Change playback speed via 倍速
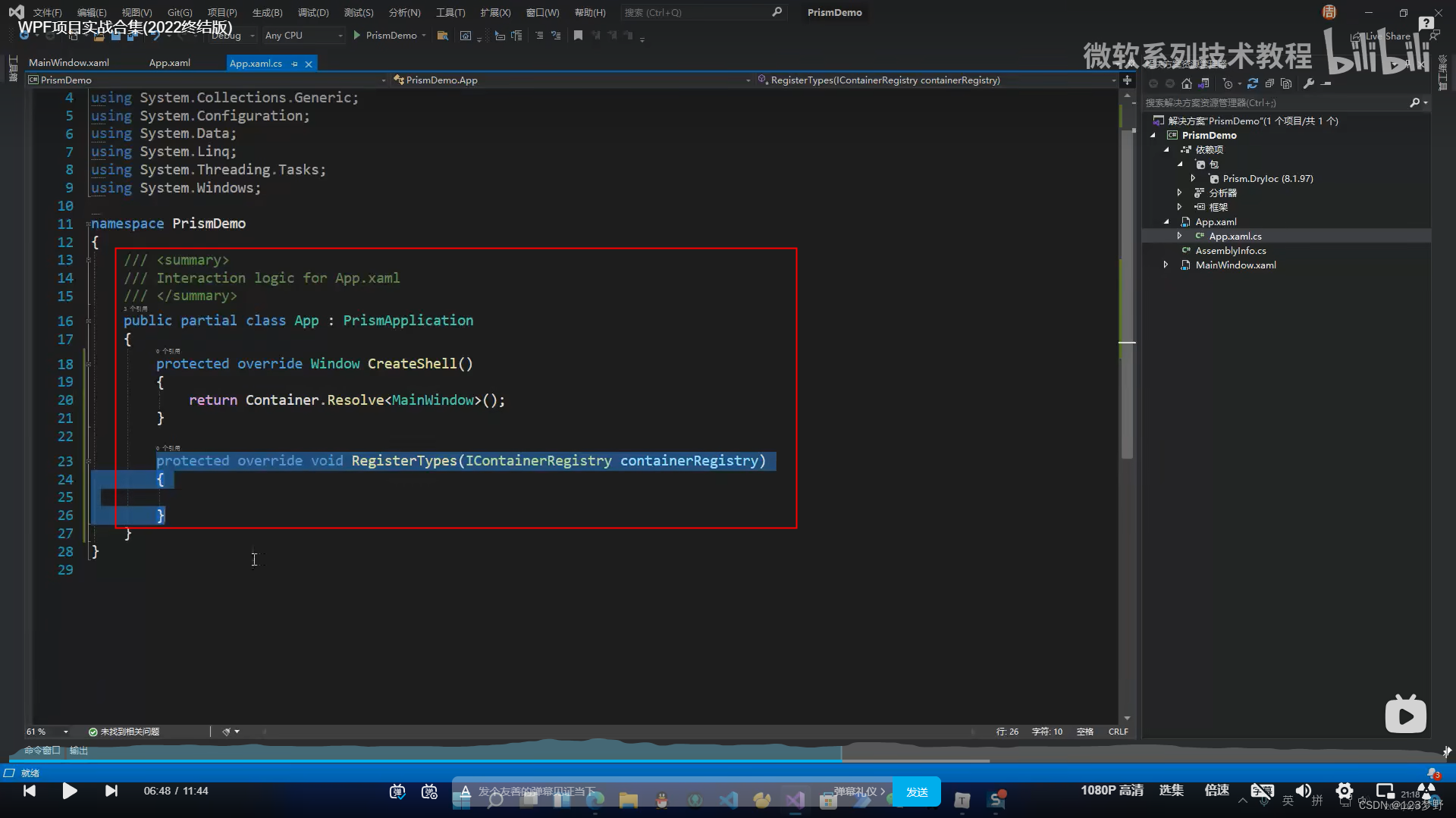 tap(1216, 790)
